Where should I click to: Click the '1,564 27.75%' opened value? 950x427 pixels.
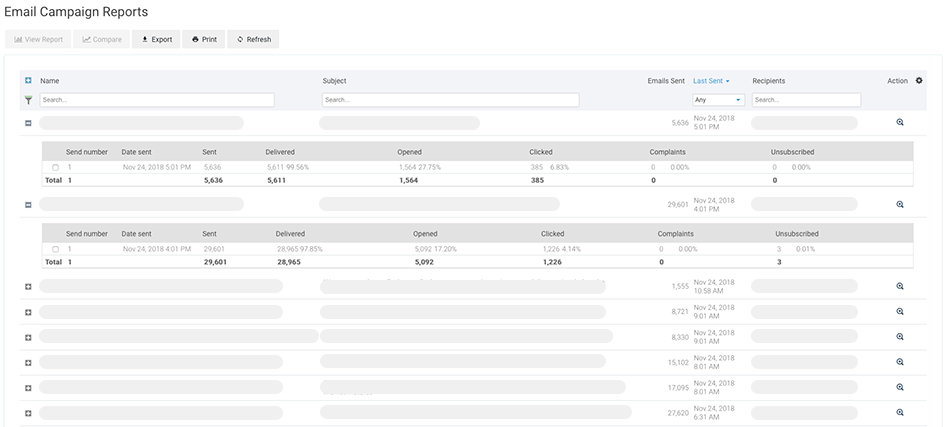pyautogui.click(x=420, y=167)
